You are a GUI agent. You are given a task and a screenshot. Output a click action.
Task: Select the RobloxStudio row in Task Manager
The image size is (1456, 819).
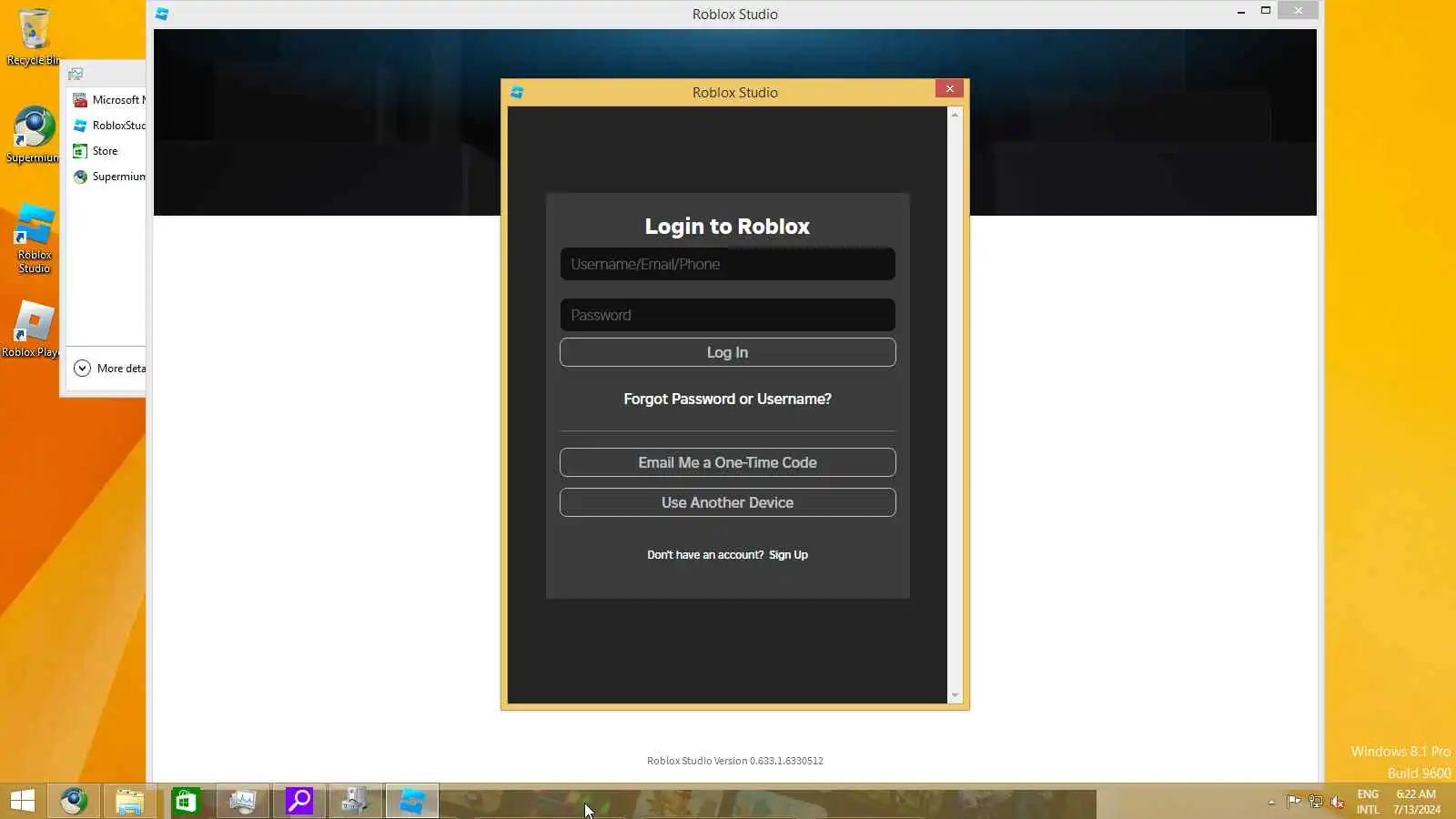(107, 126)
